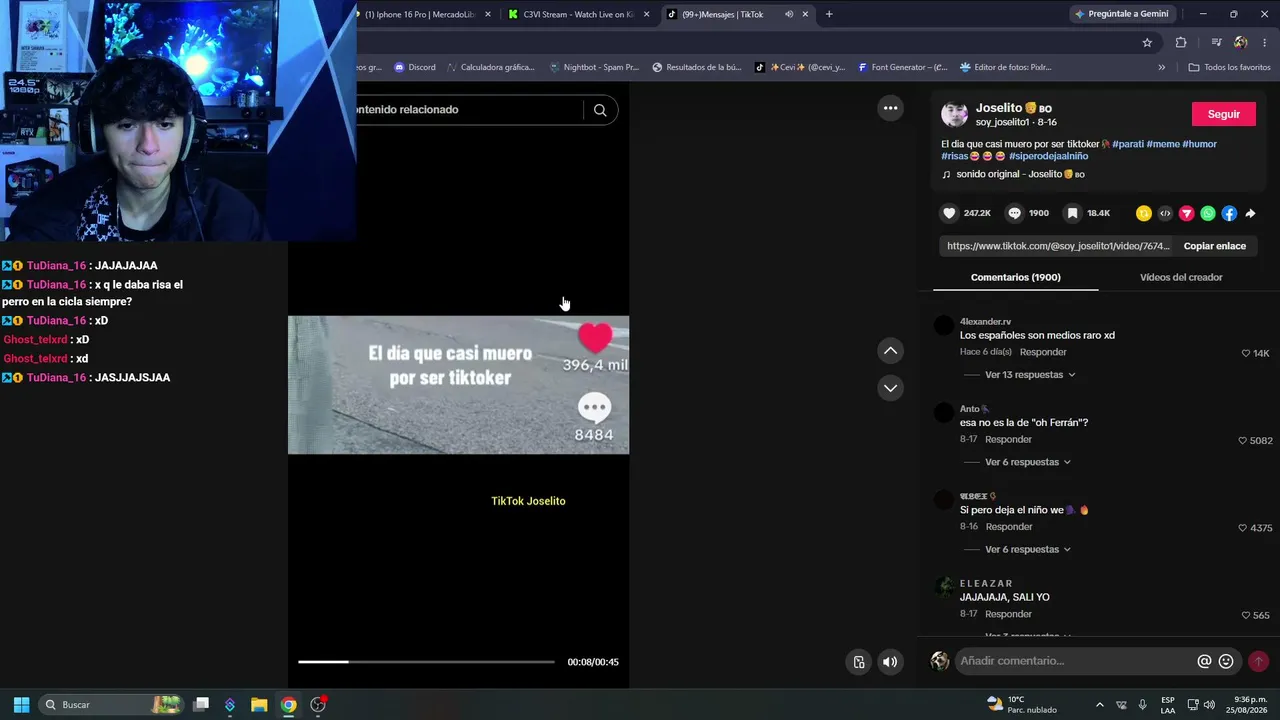Like Anto's comment with 5082 likes
The image size is (1280, 720).
coord(1243,440)
